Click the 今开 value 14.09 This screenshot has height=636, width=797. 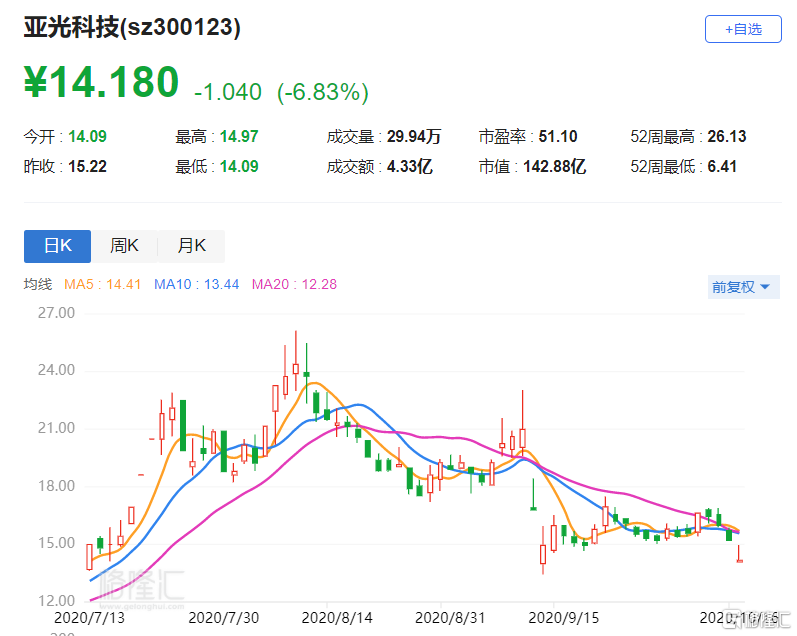tap(87, 136)
